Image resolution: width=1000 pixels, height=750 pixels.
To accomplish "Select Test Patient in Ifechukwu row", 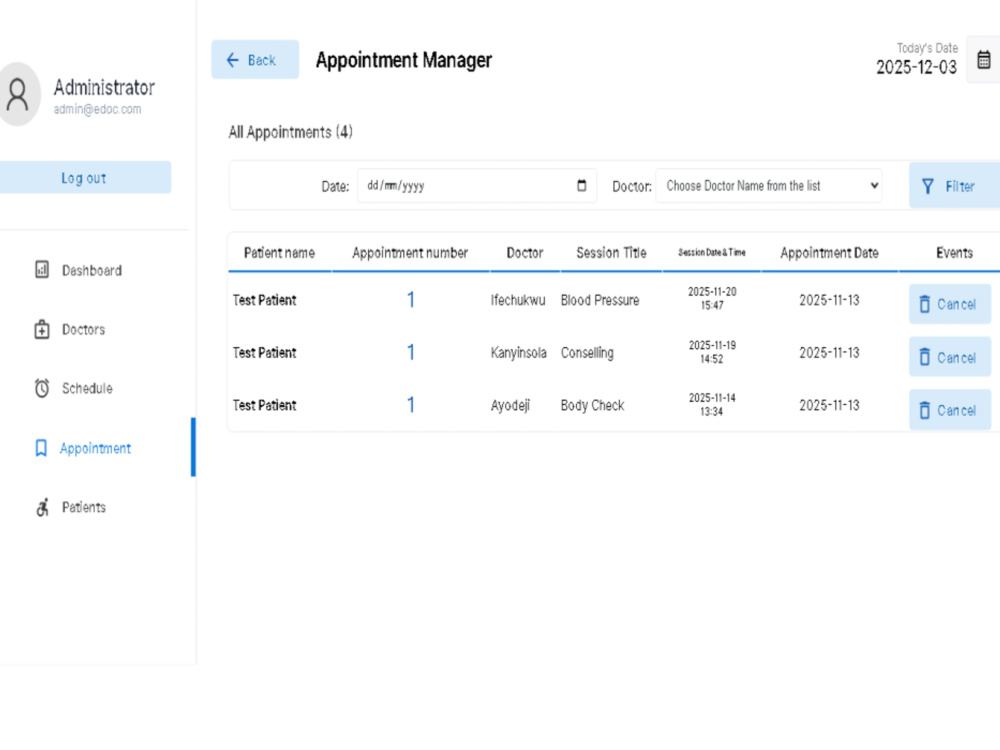I will [x=265, y=300].
